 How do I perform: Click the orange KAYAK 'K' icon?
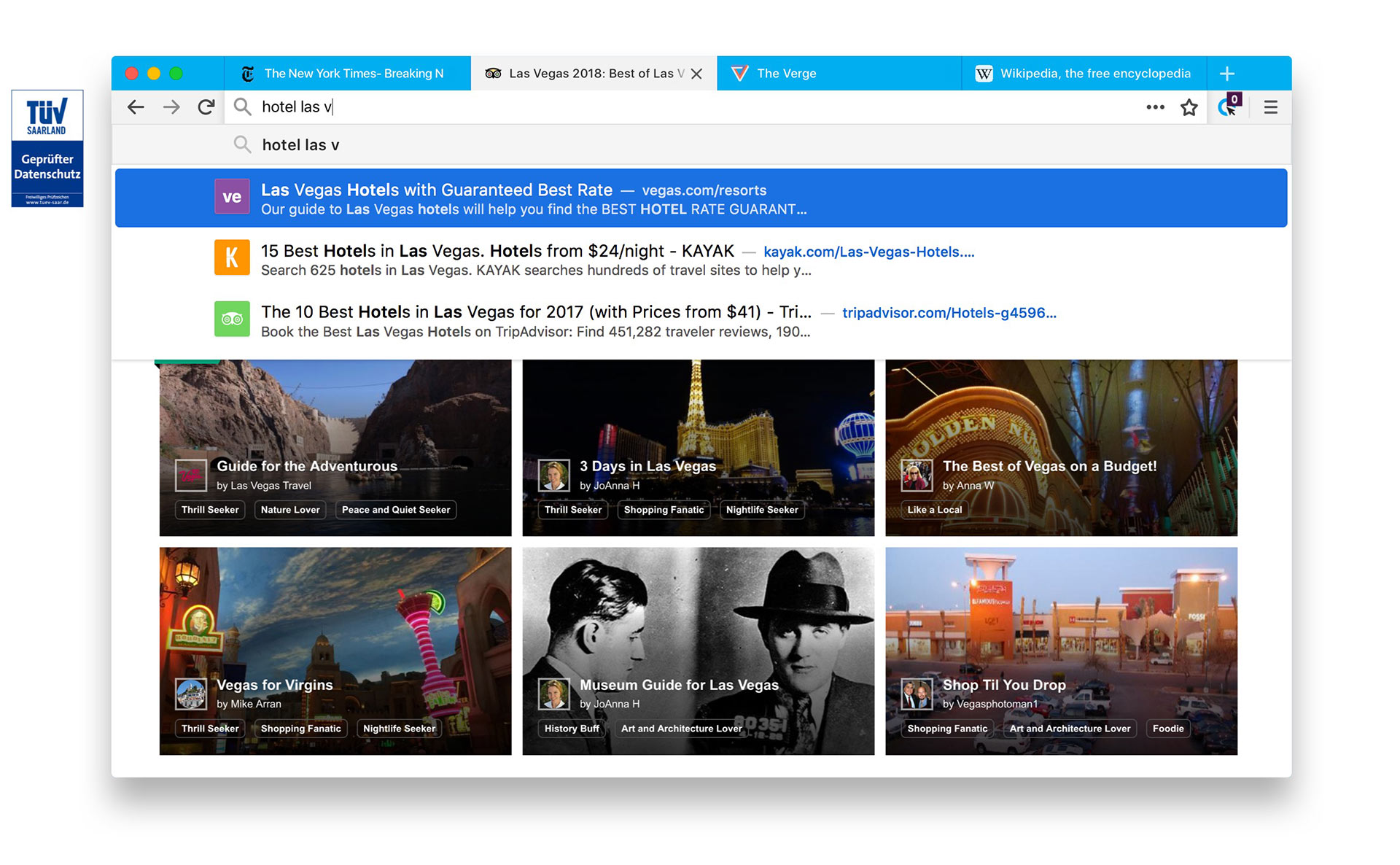tap(232, 257)
